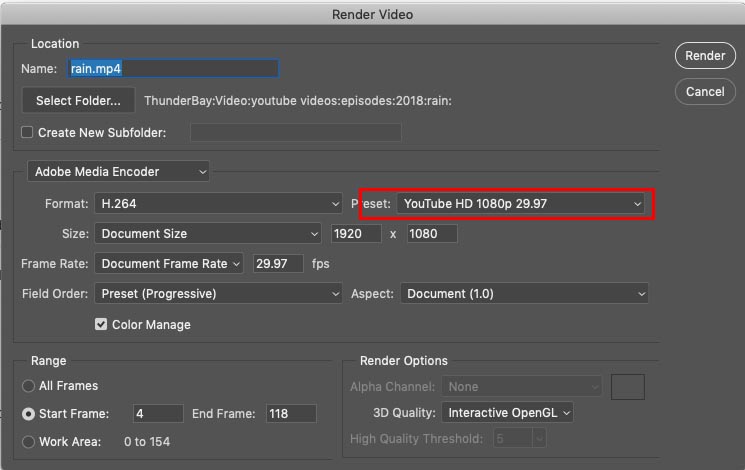The image size is (745, 470).
Task: Open the Document Size dropdown
Action: pos(208,234)
